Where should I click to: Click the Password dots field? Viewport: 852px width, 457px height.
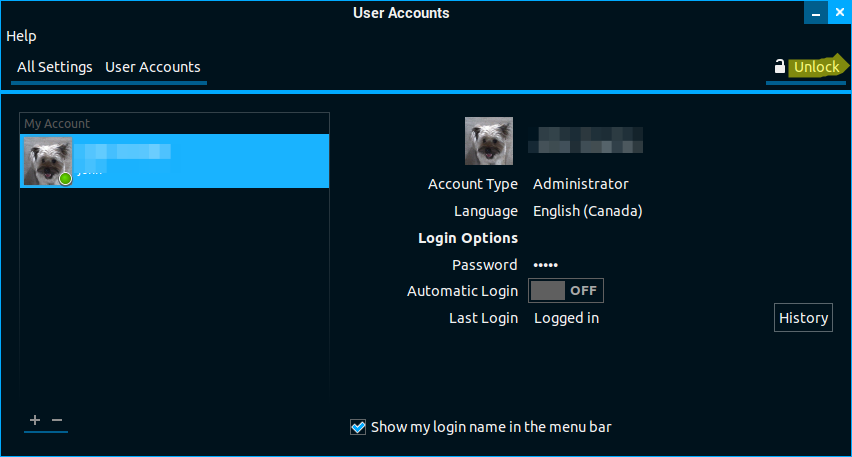[x=545, y=265]
